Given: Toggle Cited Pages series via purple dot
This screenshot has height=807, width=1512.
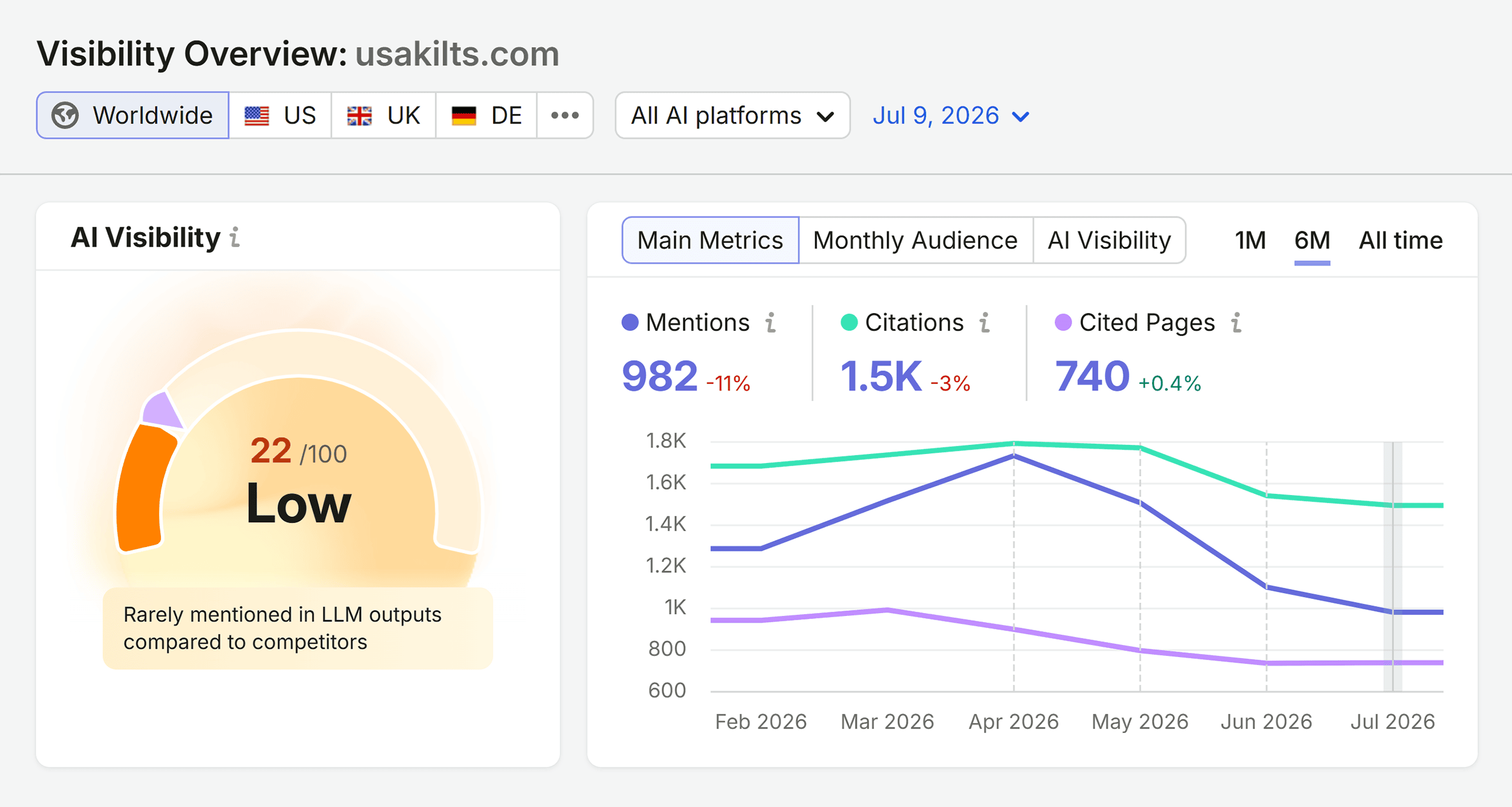Looking at the screenshot, I should 1063,322.
